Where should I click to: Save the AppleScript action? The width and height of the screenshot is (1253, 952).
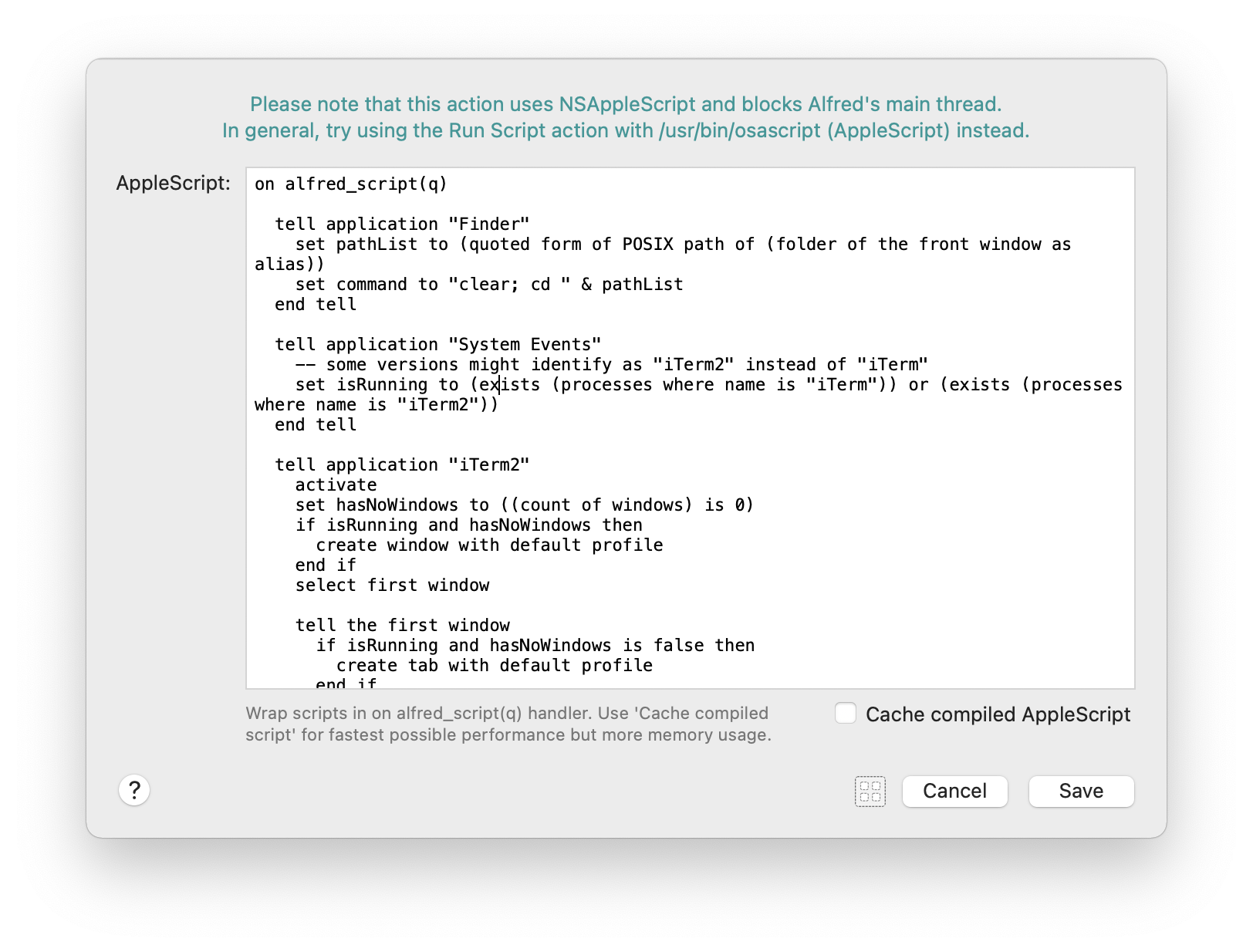point(1081,792)
